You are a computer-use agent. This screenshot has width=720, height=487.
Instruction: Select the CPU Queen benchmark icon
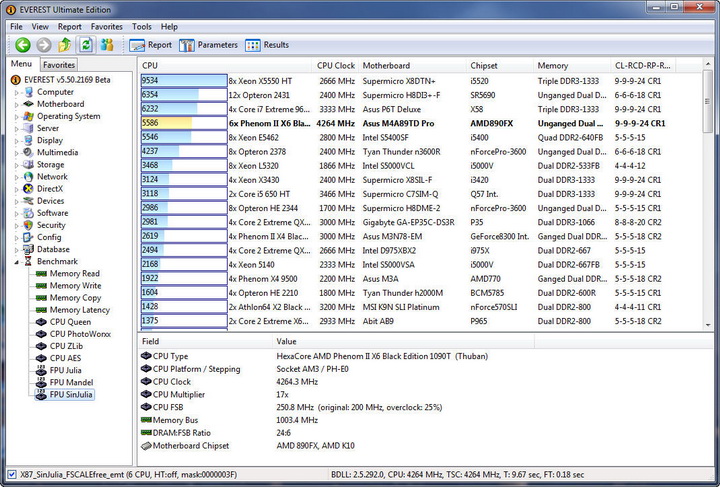tap(41, 322)
